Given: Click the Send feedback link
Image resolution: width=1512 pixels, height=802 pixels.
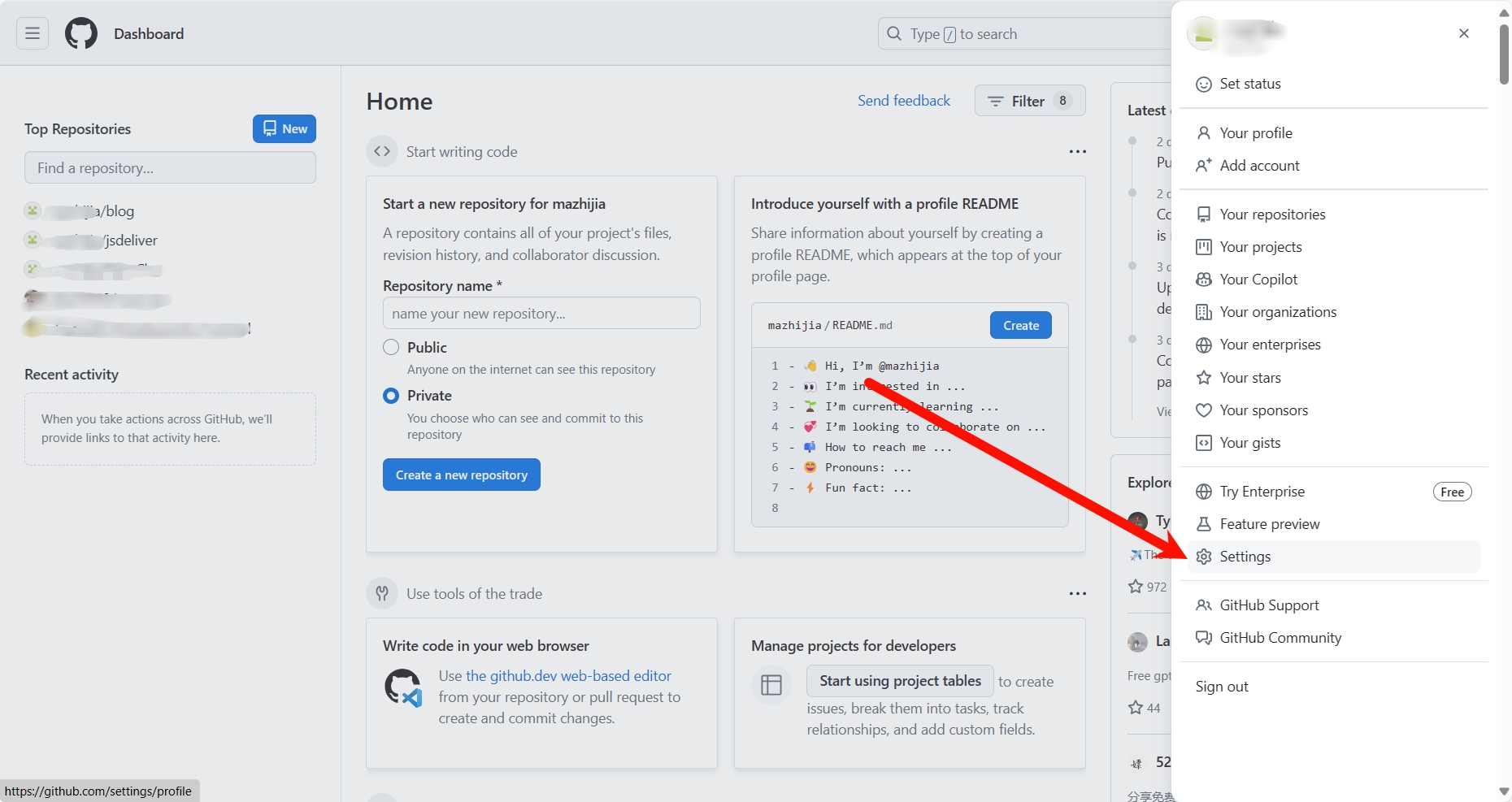Looking at the screenshot, I should pyautogui.click(x=904, y=101).
